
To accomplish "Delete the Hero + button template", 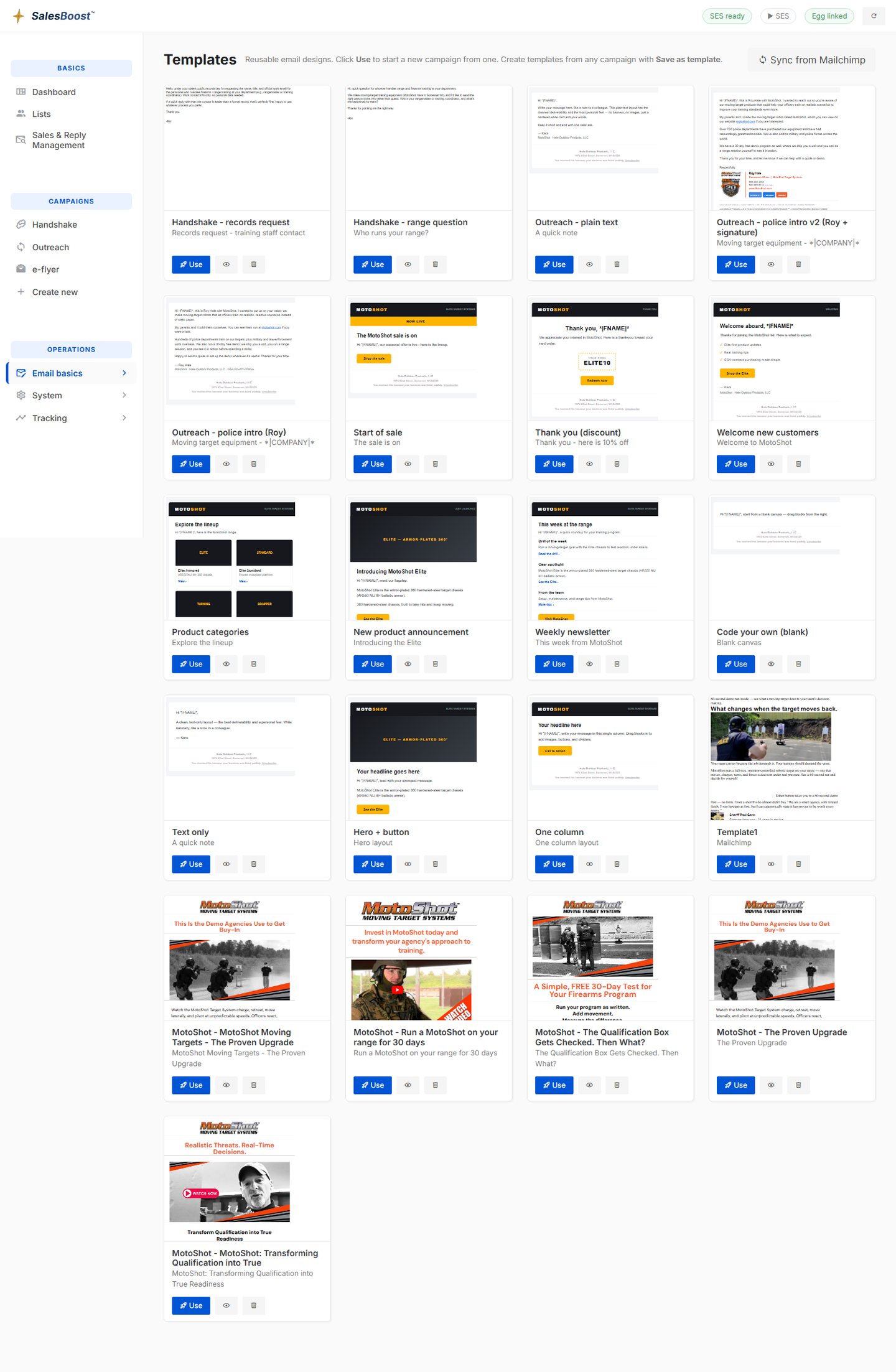I will tap(436, 864).
